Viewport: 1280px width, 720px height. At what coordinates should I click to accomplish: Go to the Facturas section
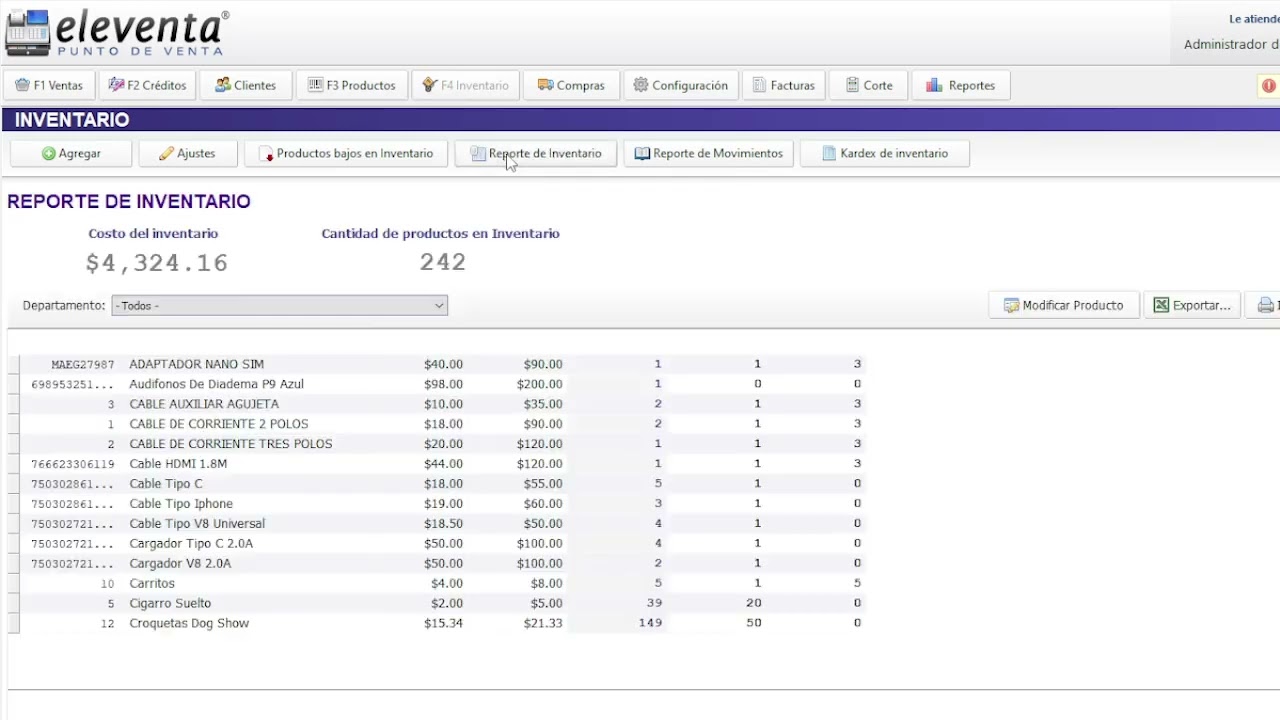pyautogui.click(x=784, y=85)
